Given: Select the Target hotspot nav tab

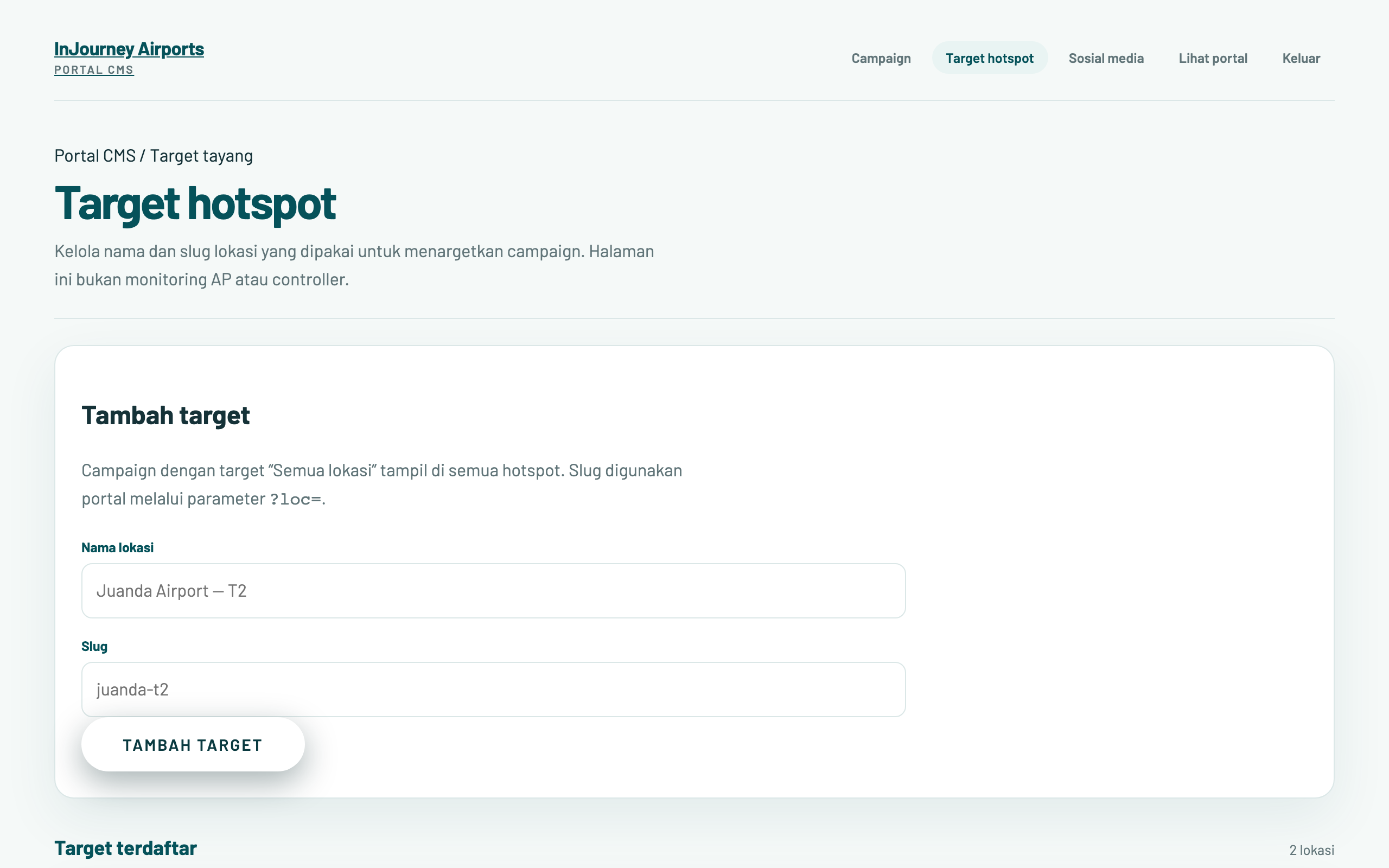Looking at the screenshot, I should click(x=990, y=58).
